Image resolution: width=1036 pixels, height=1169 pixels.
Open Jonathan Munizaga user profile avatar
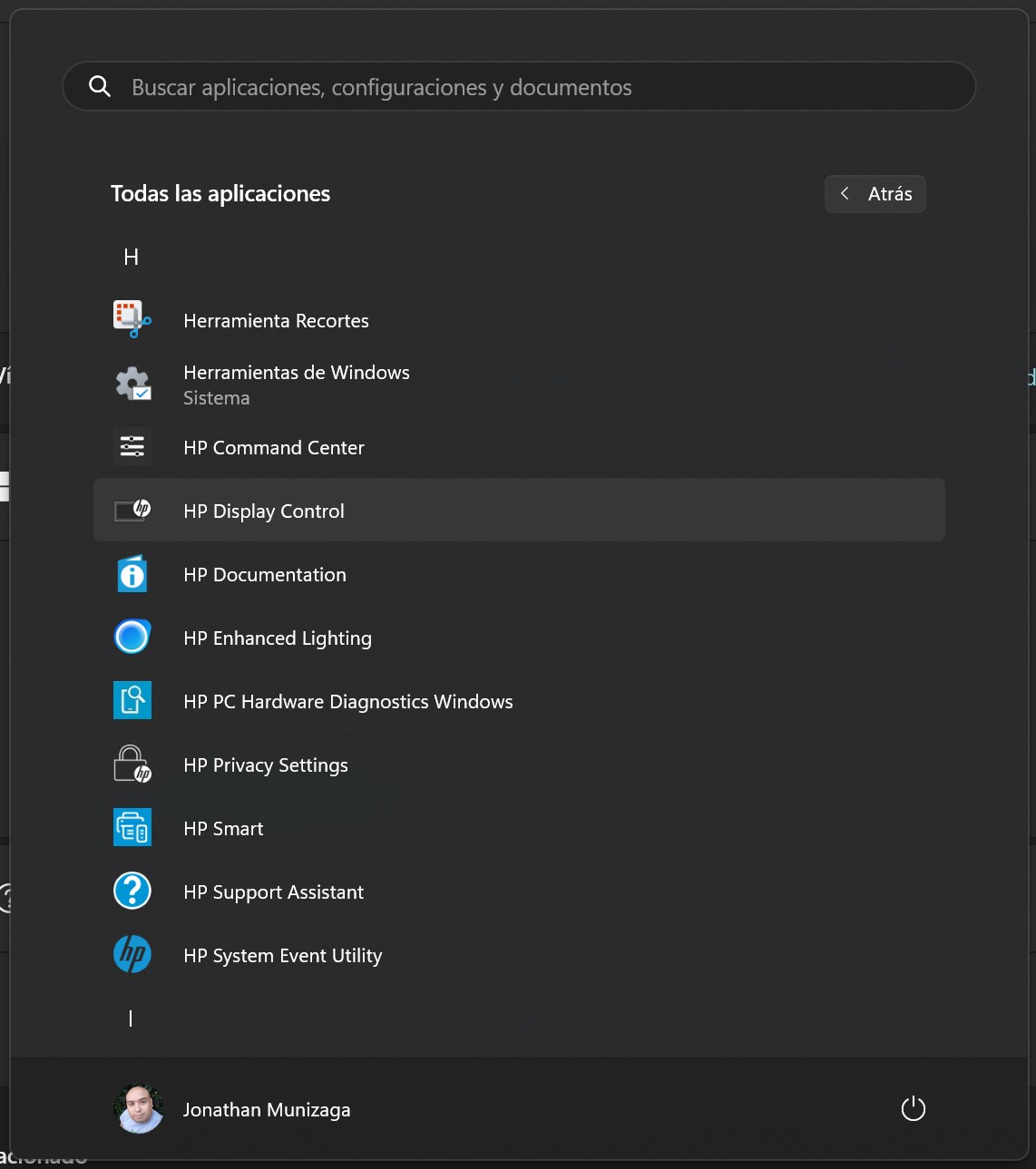tap(139, 1108)
